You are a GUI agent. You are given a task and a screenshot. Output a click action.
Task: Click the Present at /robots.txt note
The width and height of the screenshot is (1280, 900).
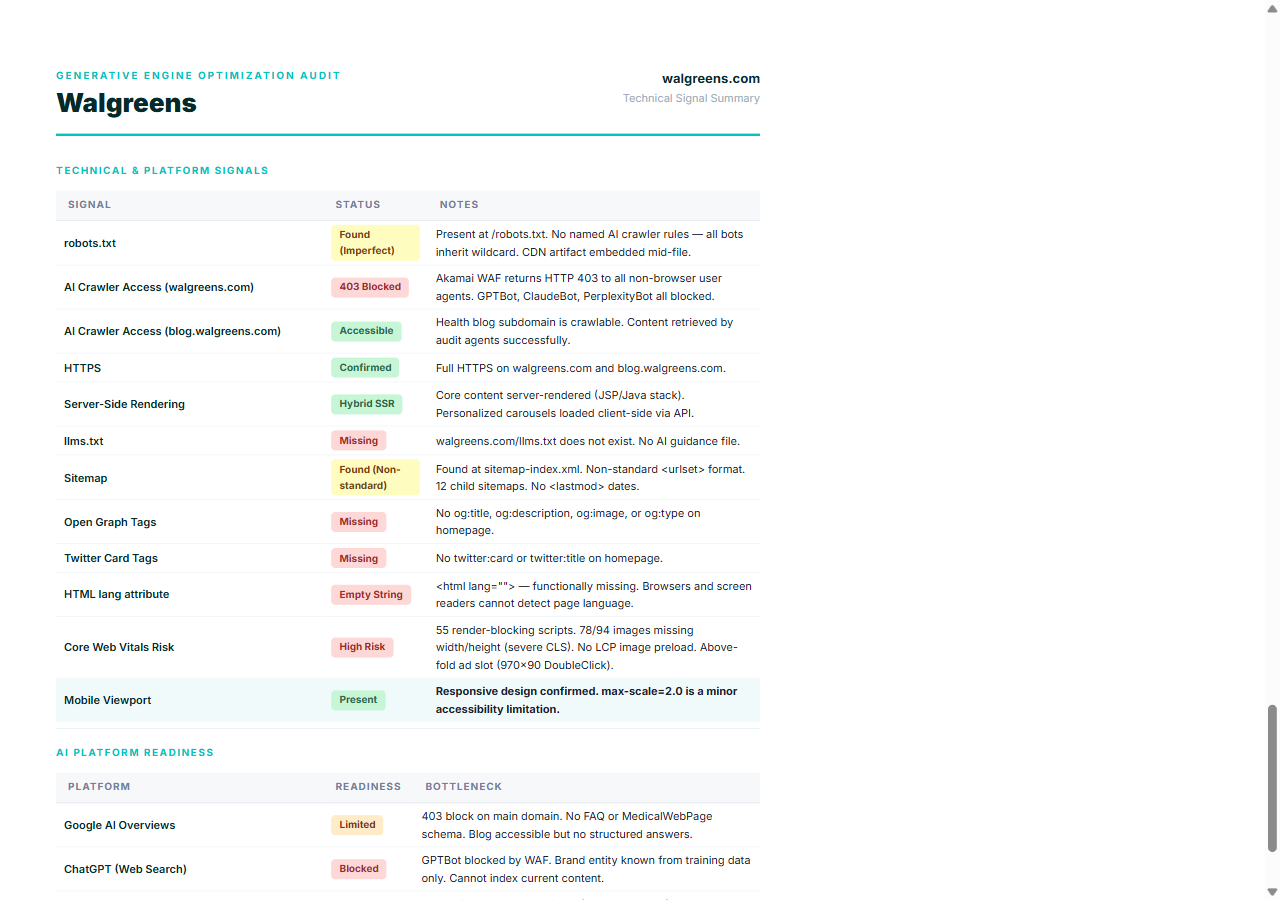(x=589, y=243)
